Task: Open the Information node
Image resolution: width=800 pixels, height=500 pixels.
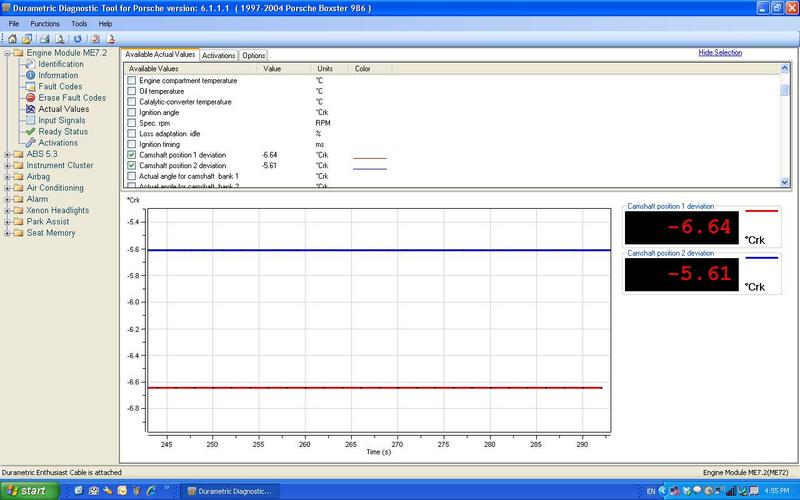Action: point(57,76)
